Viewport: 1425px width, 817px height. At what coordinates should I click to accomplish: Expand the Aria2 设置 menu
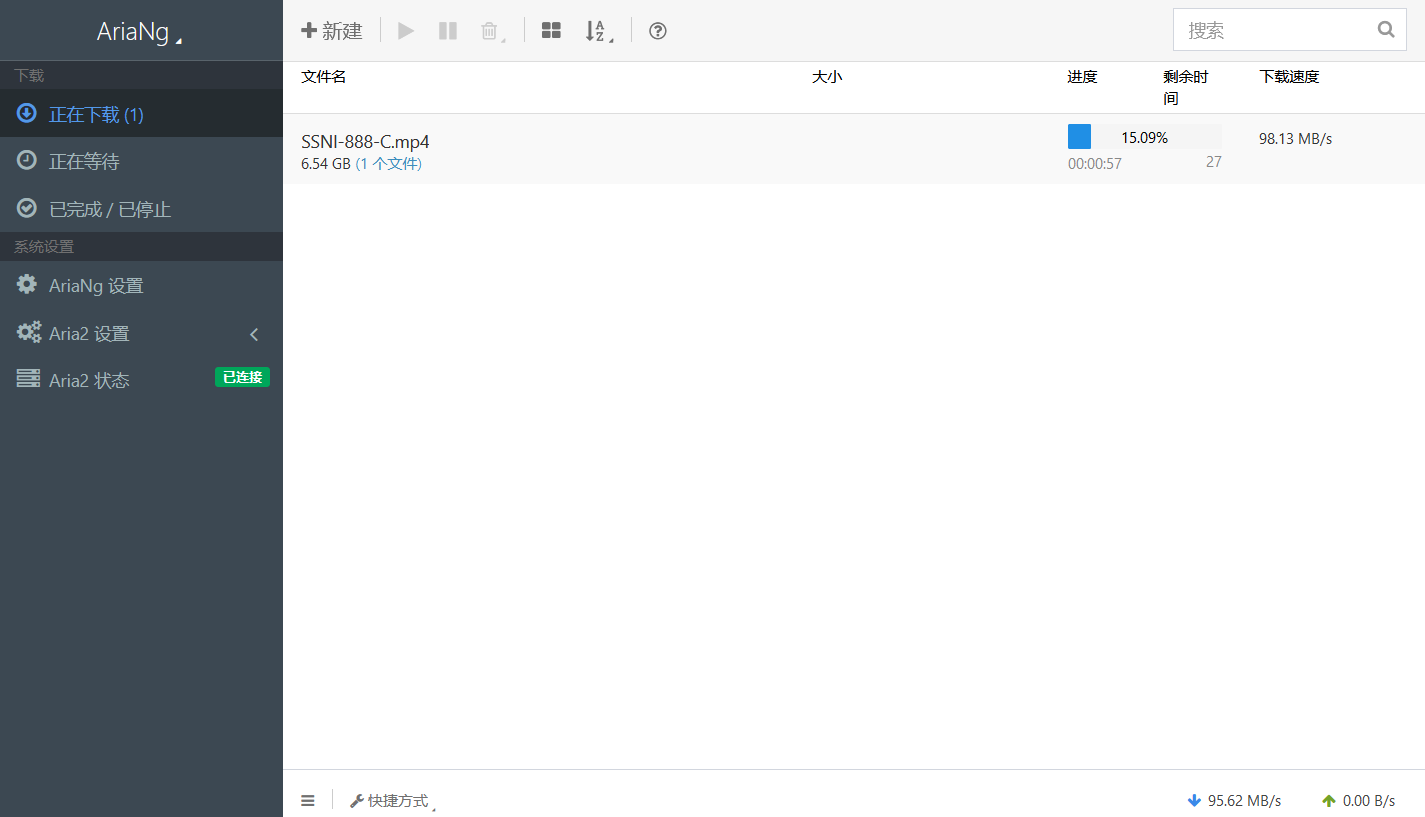tap(141, 334)
